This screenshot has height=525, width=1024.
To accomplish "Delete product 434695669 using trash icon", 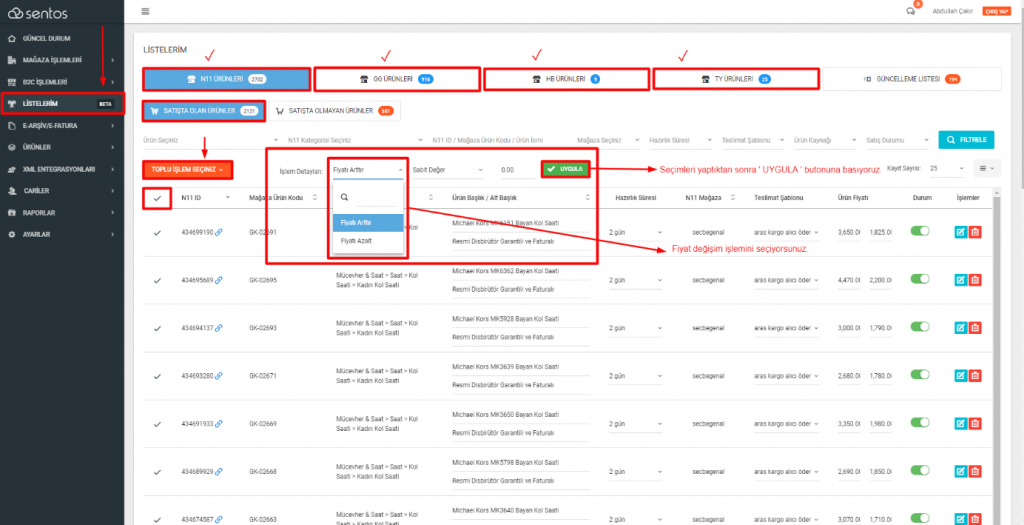I will coord(975,280).
